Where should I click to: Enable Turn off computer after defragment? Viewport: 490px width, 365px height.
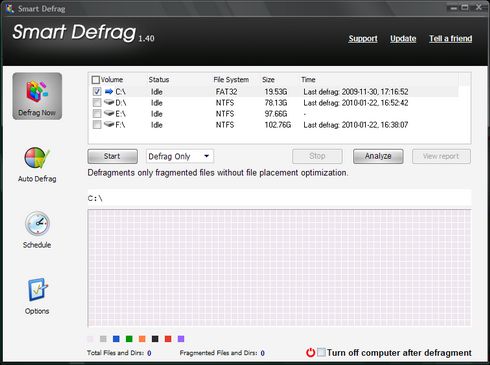point(321,352)
